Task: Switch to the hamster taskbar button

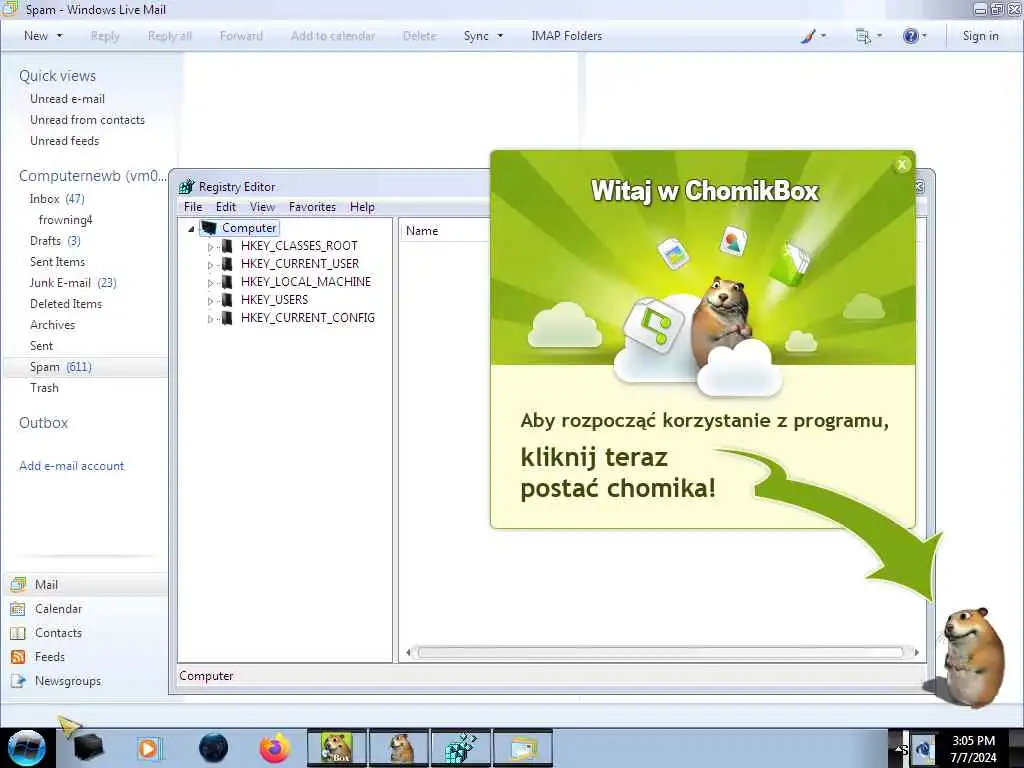Action: (399, 748)
